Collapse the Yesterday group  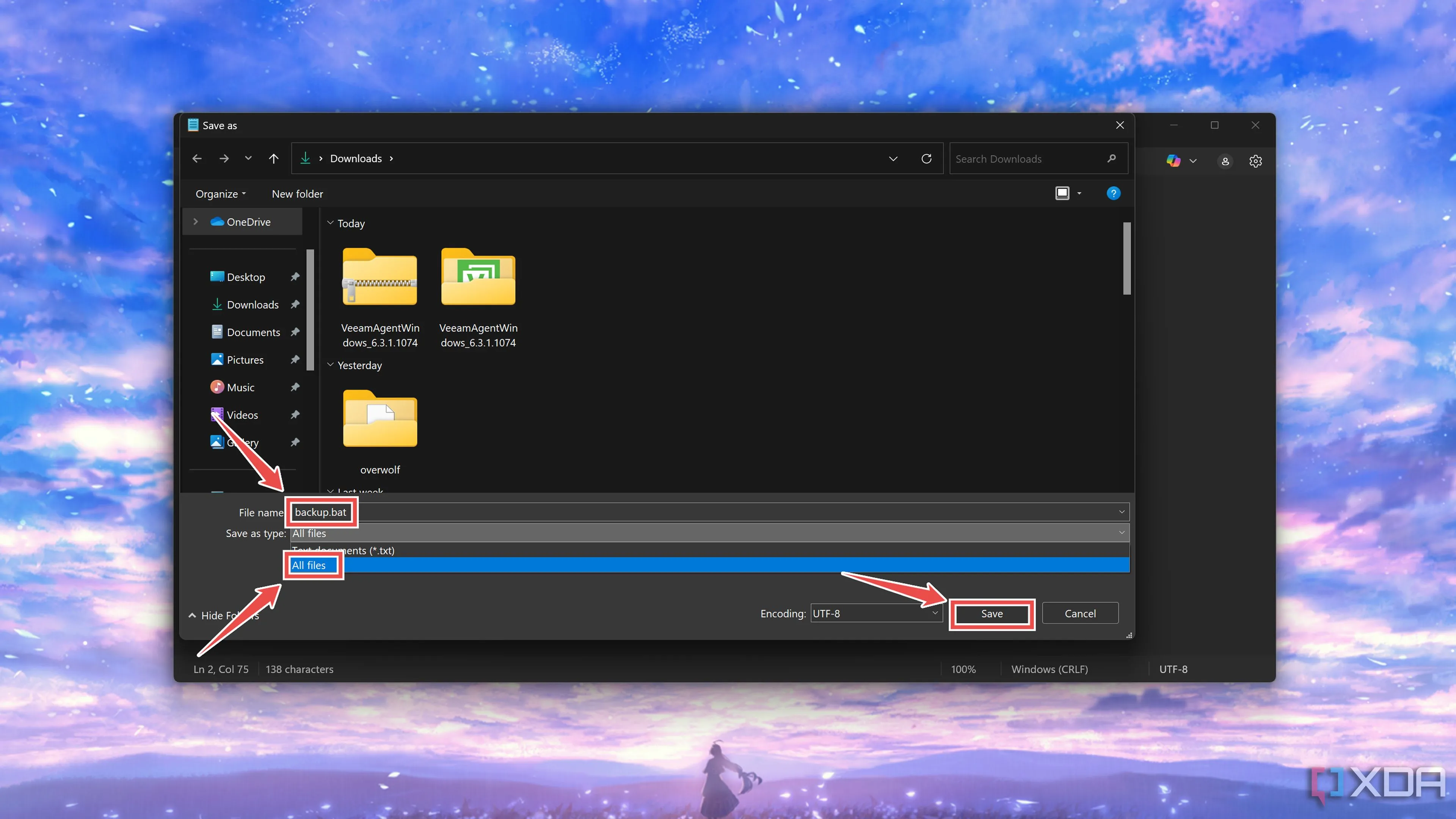point(331,365)
